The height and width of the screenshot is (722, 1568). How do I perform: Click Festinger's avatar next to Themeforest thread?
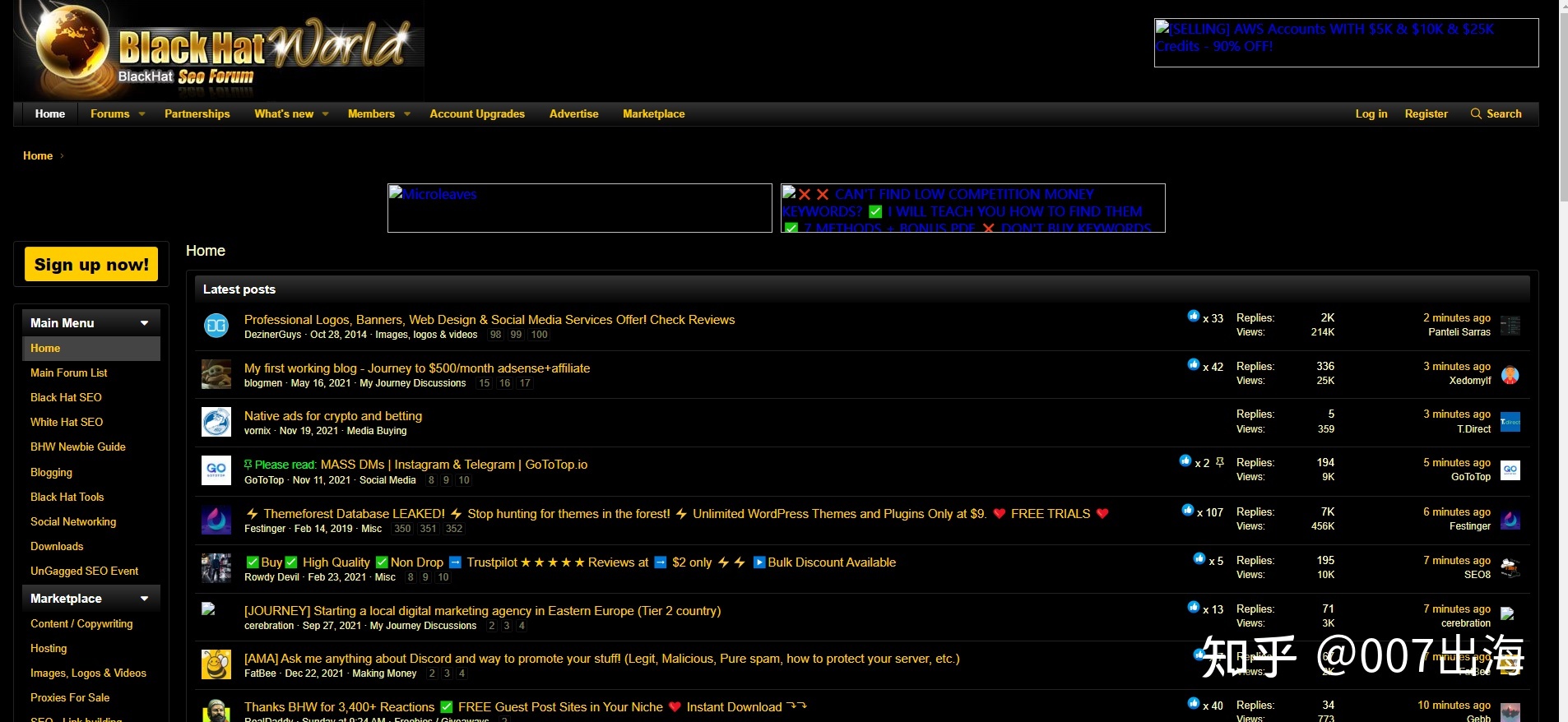point(216,520)
